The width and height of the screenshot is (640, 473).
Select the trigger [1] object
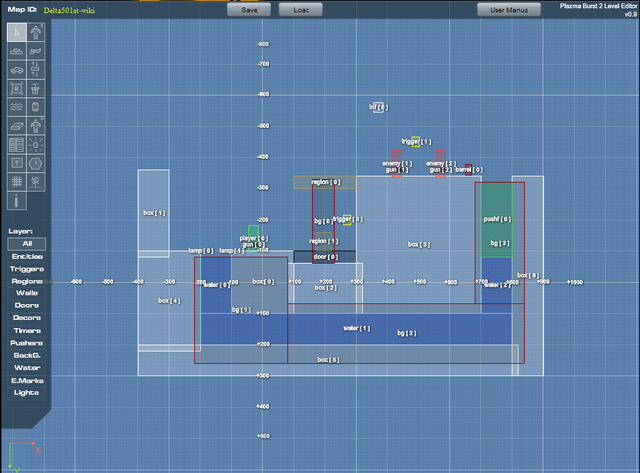click(416, 142)
